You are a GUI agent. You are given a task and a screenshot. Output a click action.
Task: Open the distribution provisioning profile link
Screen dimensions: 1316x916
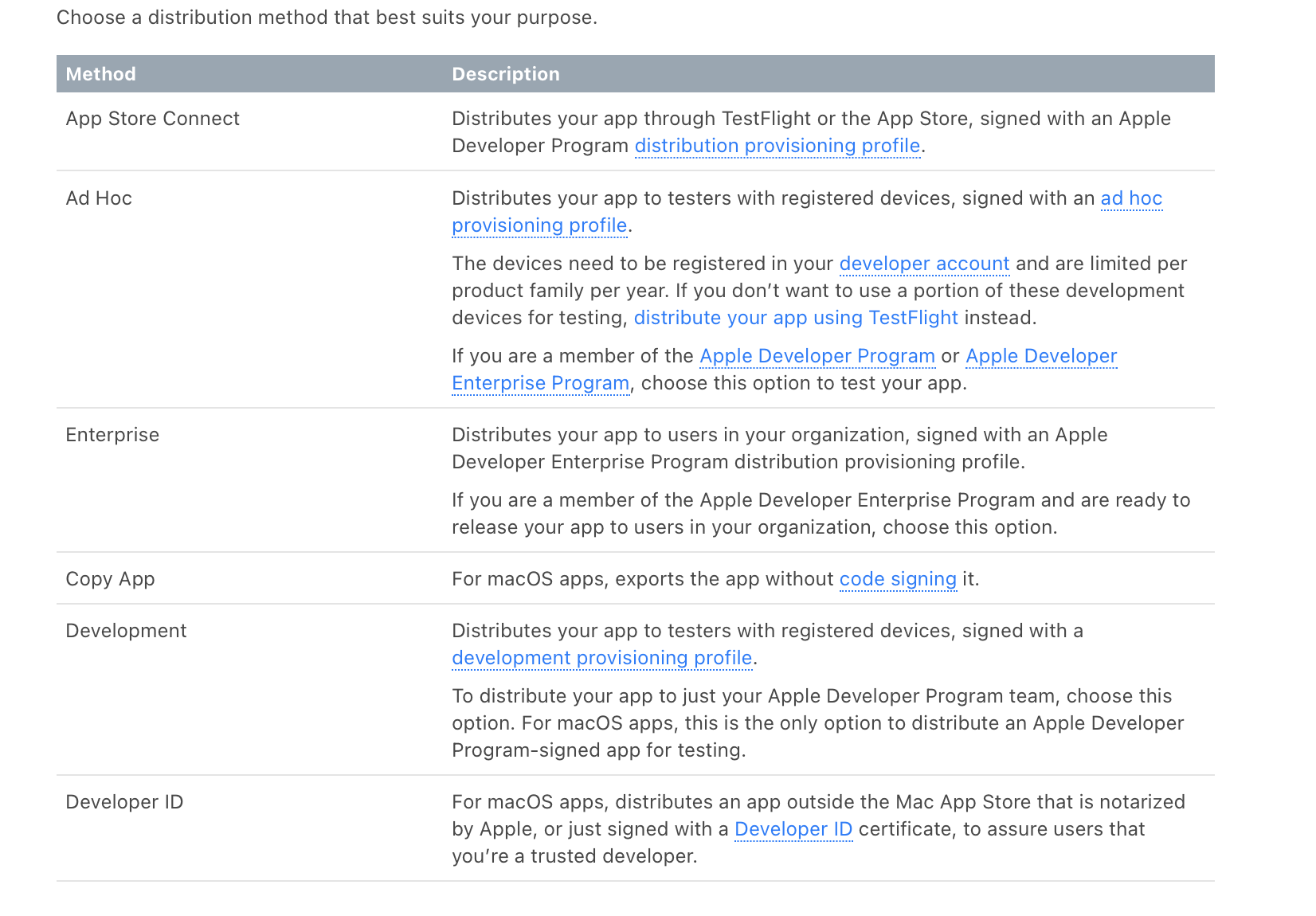point(777,146)
